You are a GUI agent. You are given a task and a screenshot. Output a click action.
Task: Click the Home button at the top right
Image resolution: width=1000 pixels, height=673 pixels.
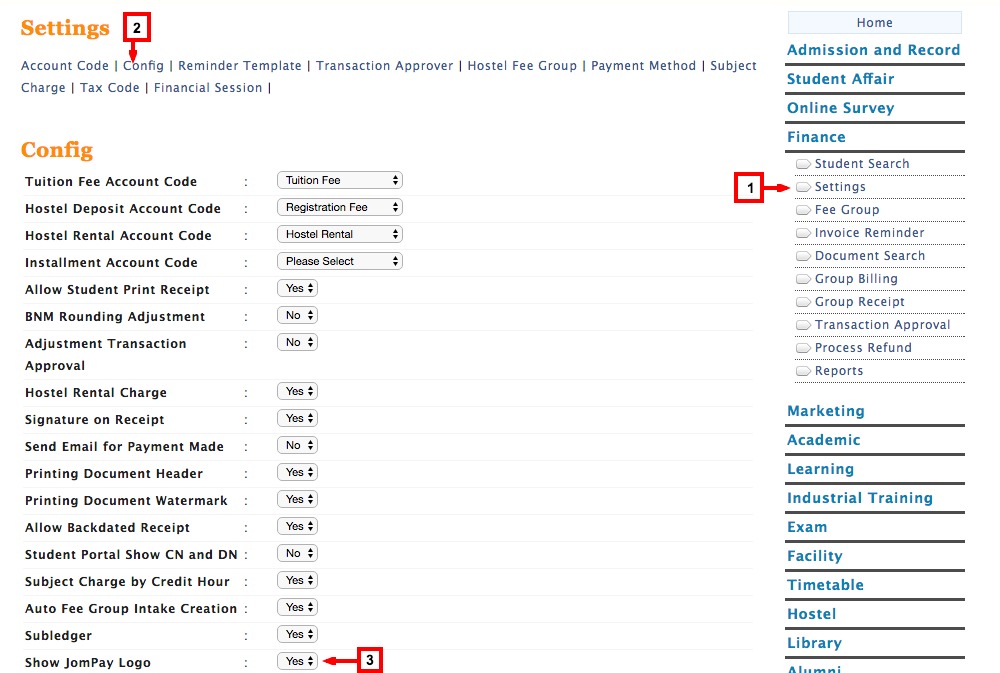tap(874, 22)
